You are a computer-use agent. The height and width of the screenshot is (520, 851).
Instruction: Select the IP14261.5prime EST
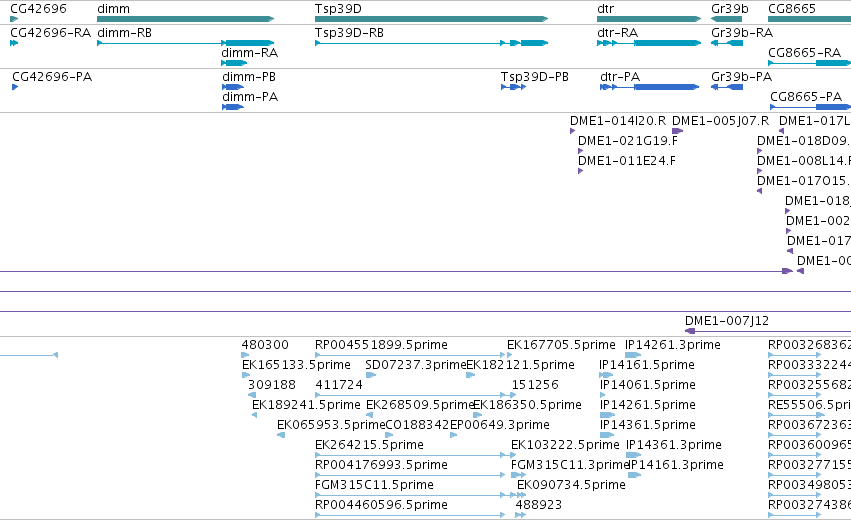(x=607, y=415)
